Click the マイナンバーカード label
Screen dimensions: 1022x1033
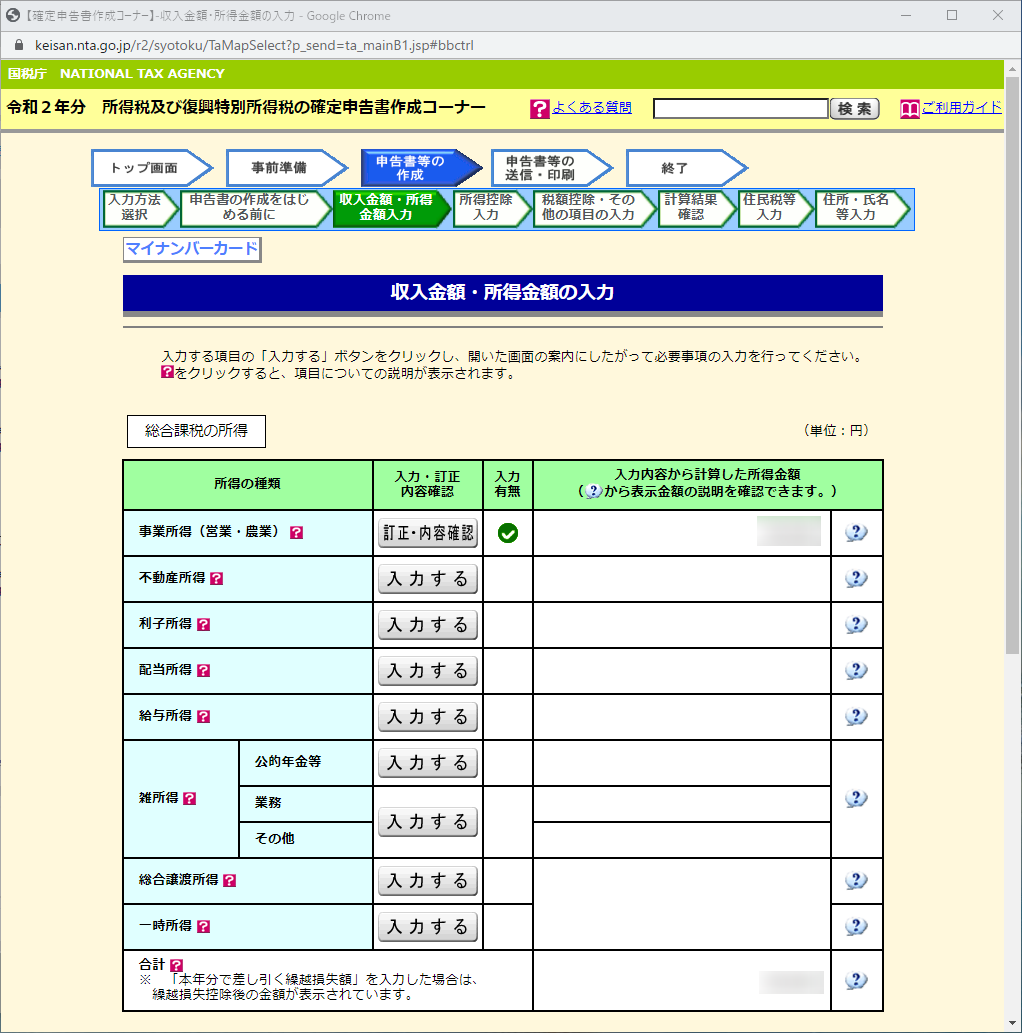point(192,249)
